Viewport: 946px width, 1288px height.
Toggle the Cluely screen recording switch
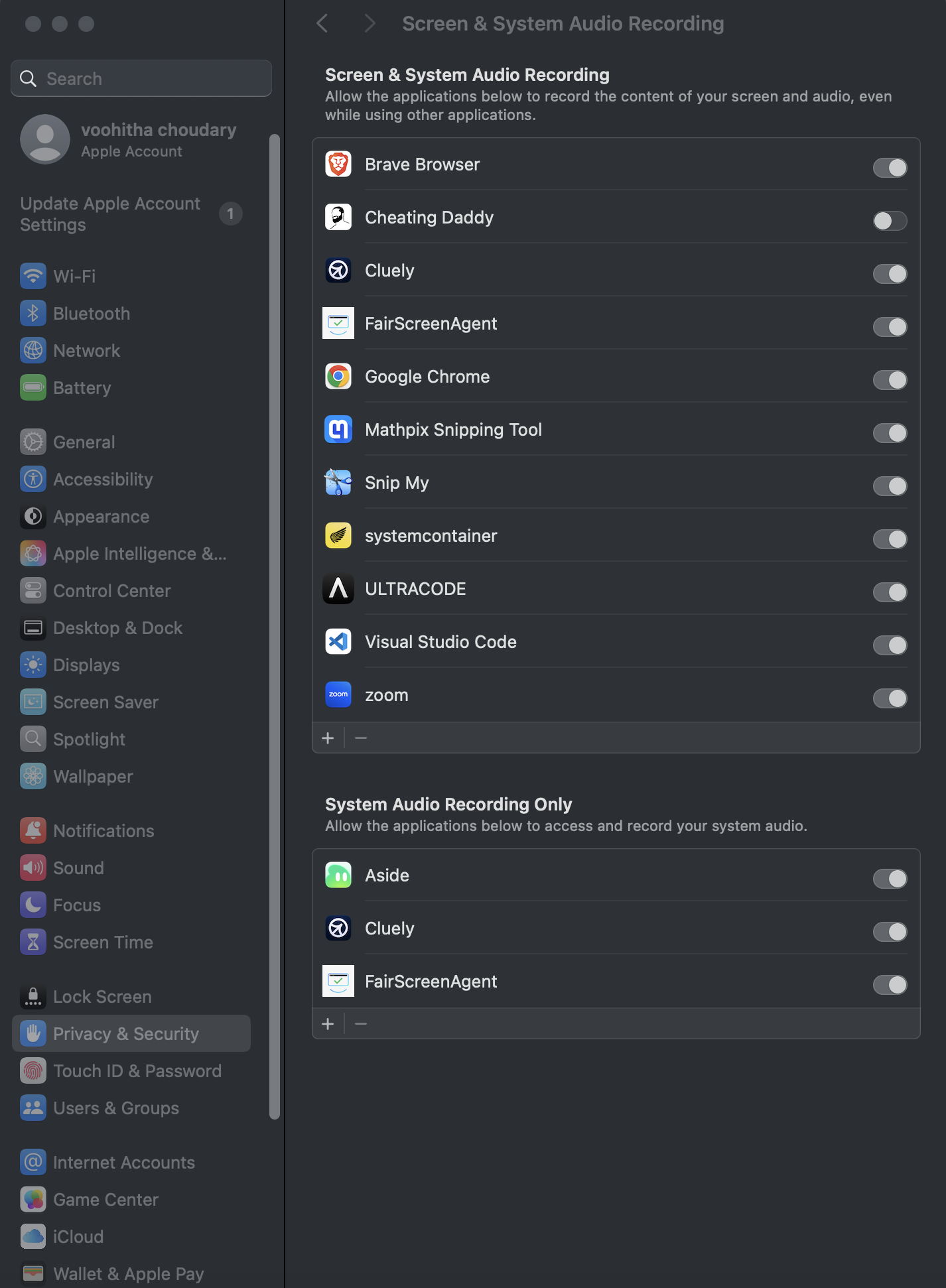(x=890, y=274)
